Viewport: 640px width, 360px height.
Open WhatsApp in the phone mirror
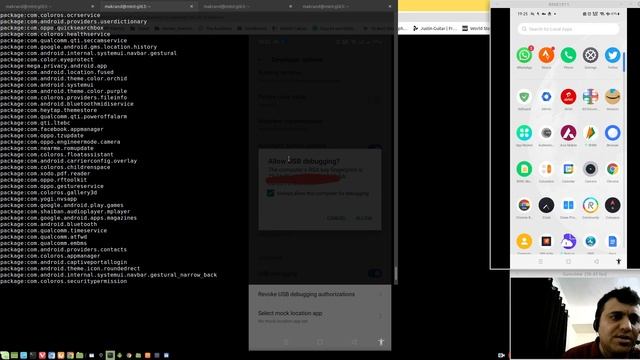point(524,55)
